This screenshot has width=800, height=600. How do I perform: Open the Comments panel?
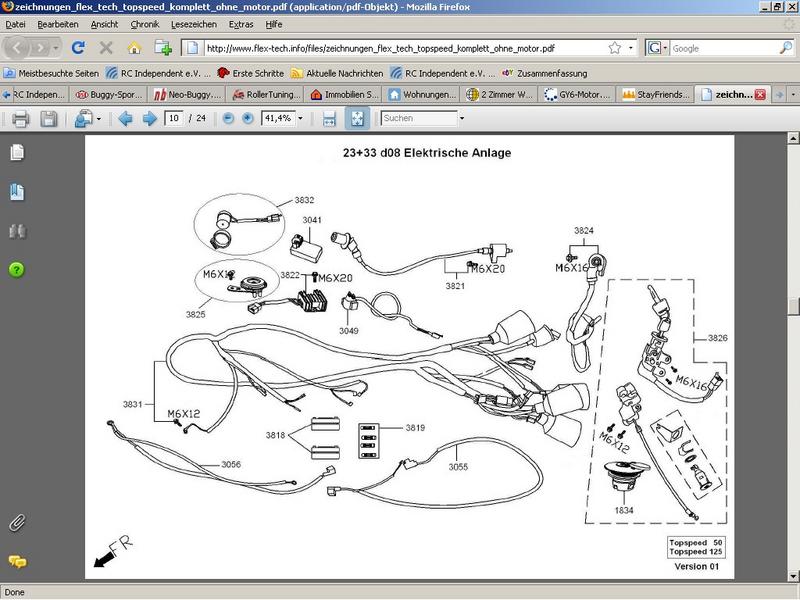coord(16,562)
